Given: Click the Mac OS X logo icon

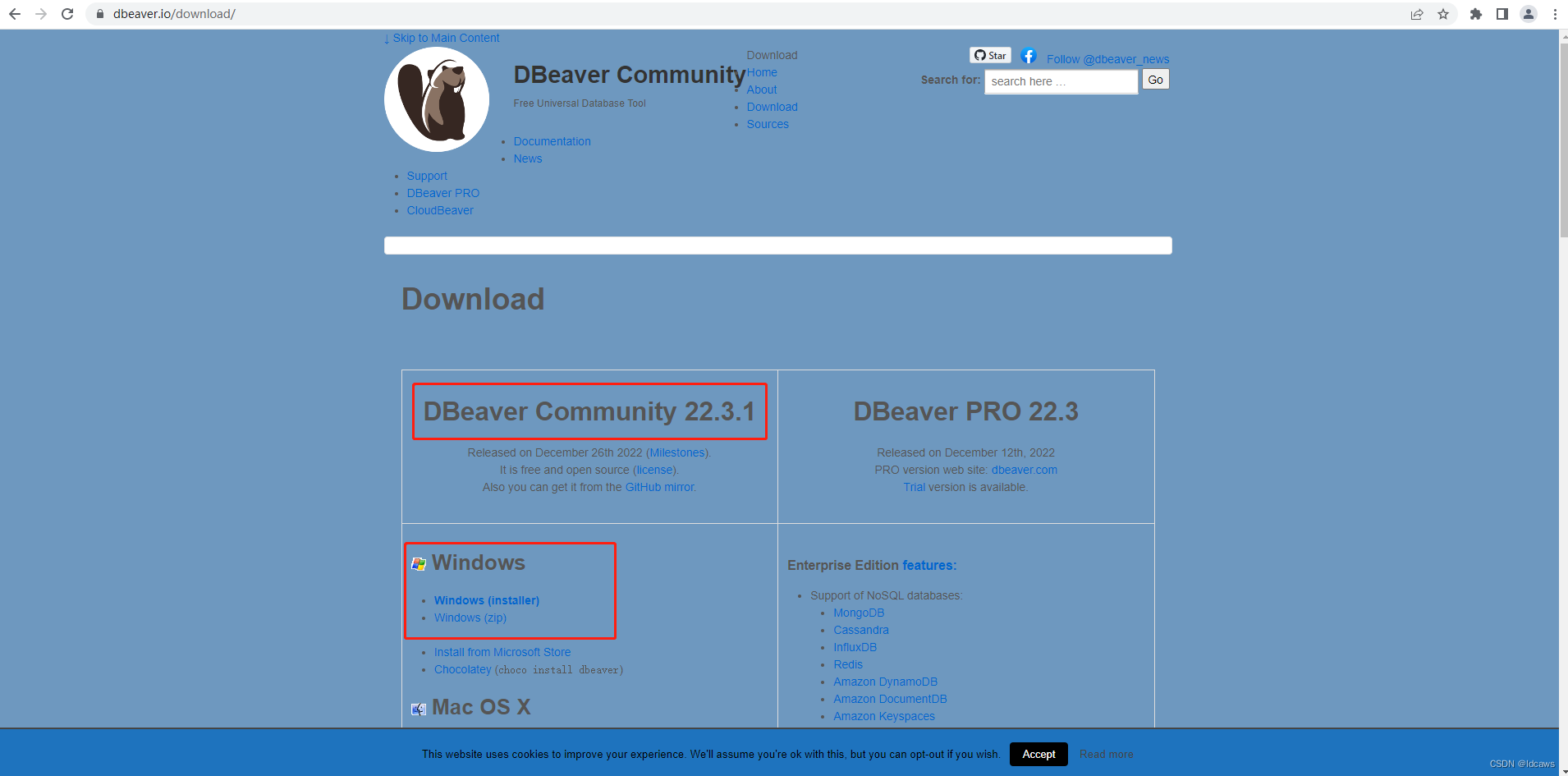Looking at the screenshot, I should point(419,709).
